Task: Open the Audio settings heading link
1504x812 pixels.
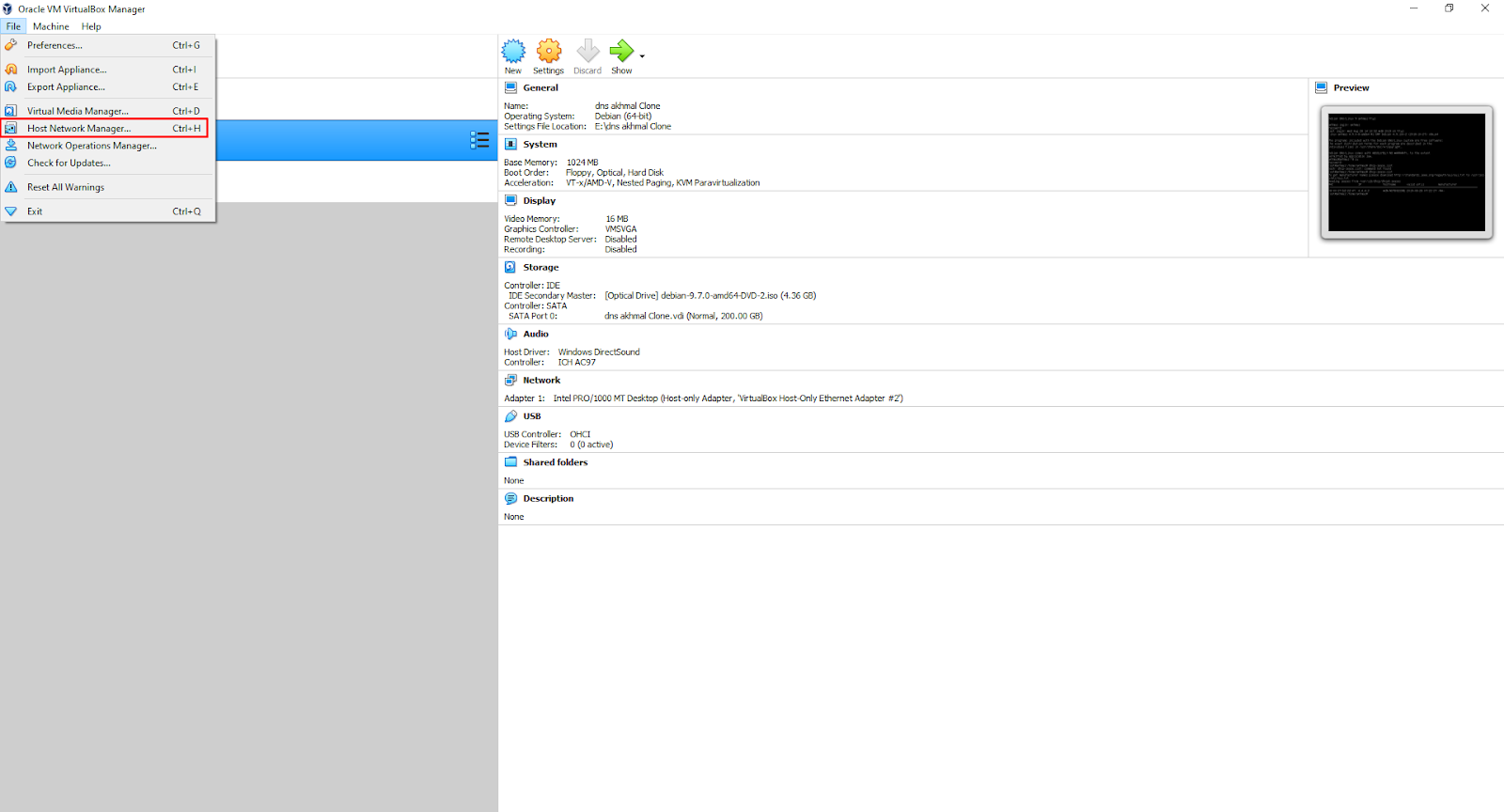Action: (x=536, y=334)
